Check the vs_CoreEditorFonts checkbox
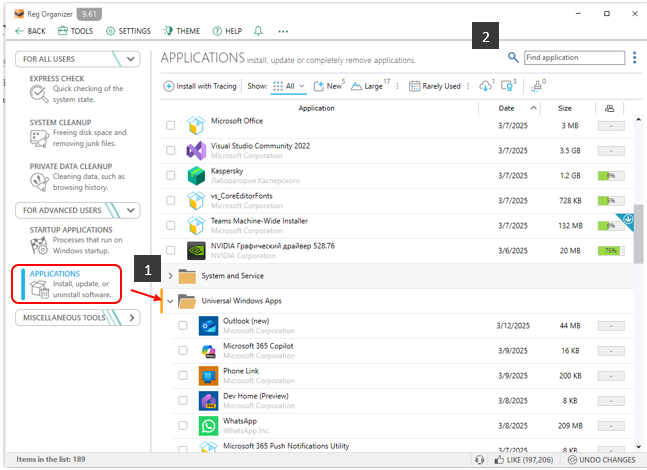 click(170, 200)
